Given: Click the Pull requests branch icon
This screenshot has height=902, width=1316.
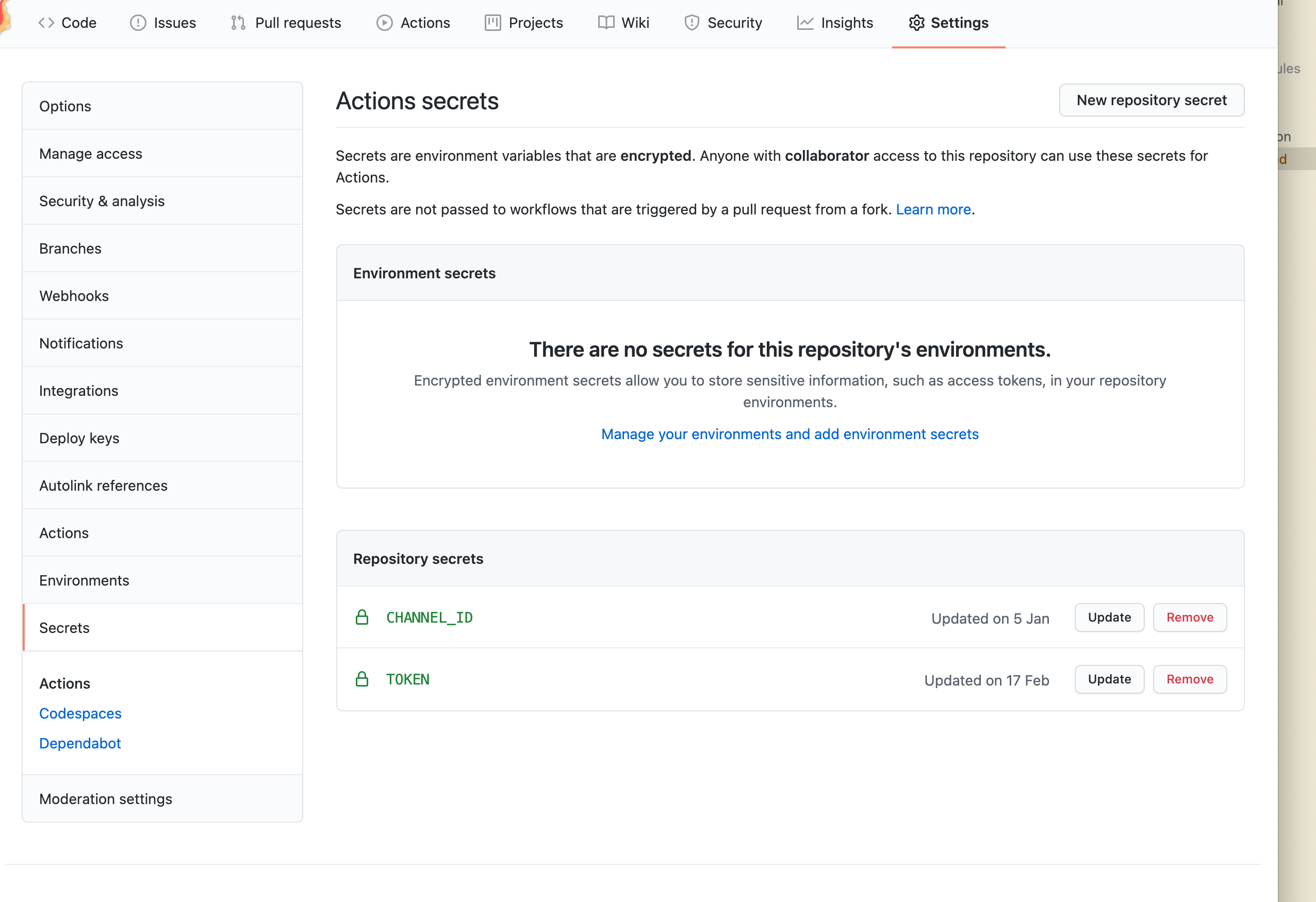Looking at the screenshot, I should pyautogui.click(x=238, y=23).
